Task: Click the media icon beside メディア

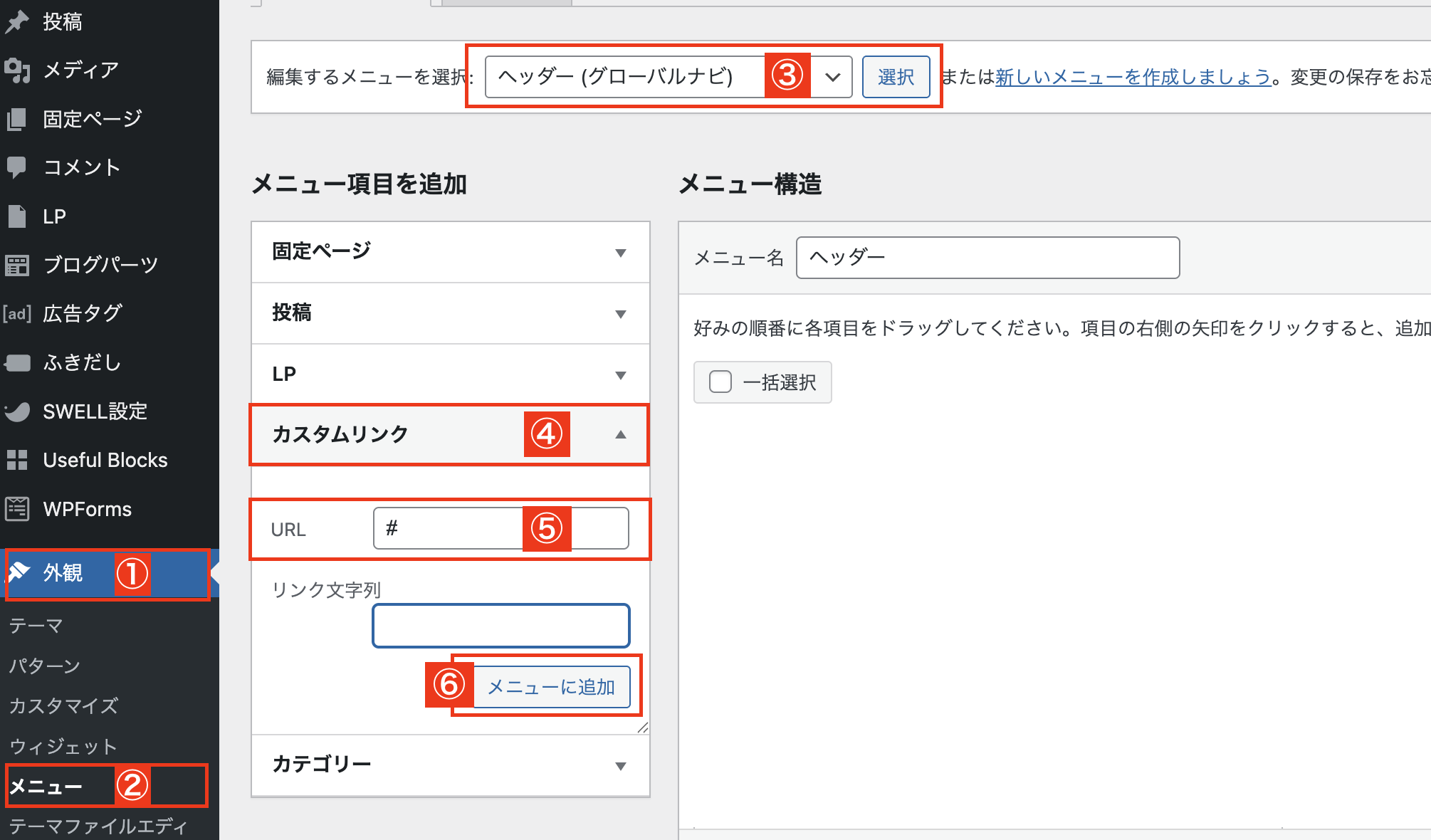Action: pos(17,70)
